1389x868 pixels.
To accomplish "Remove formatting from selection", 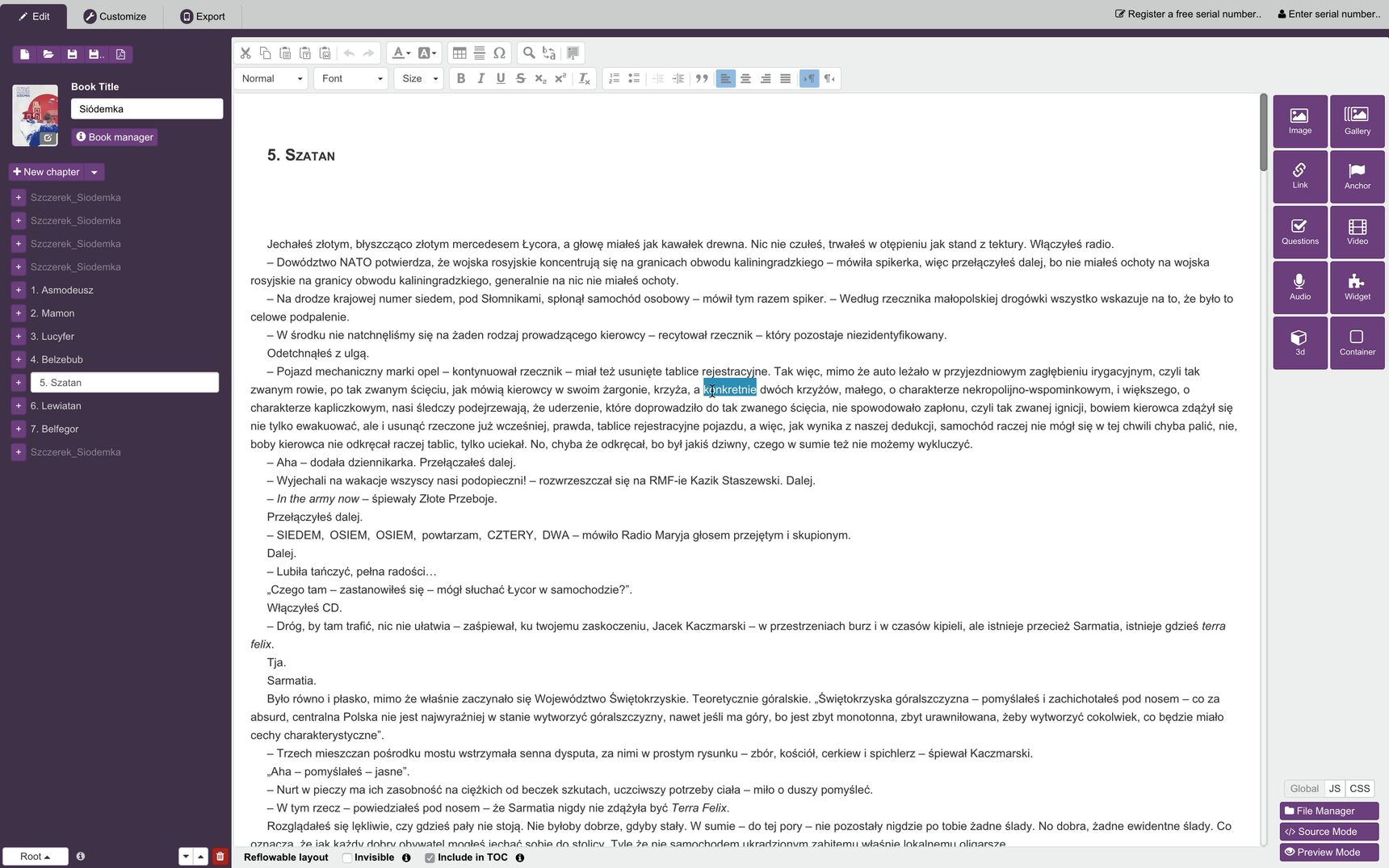I will tap(585, 78).
